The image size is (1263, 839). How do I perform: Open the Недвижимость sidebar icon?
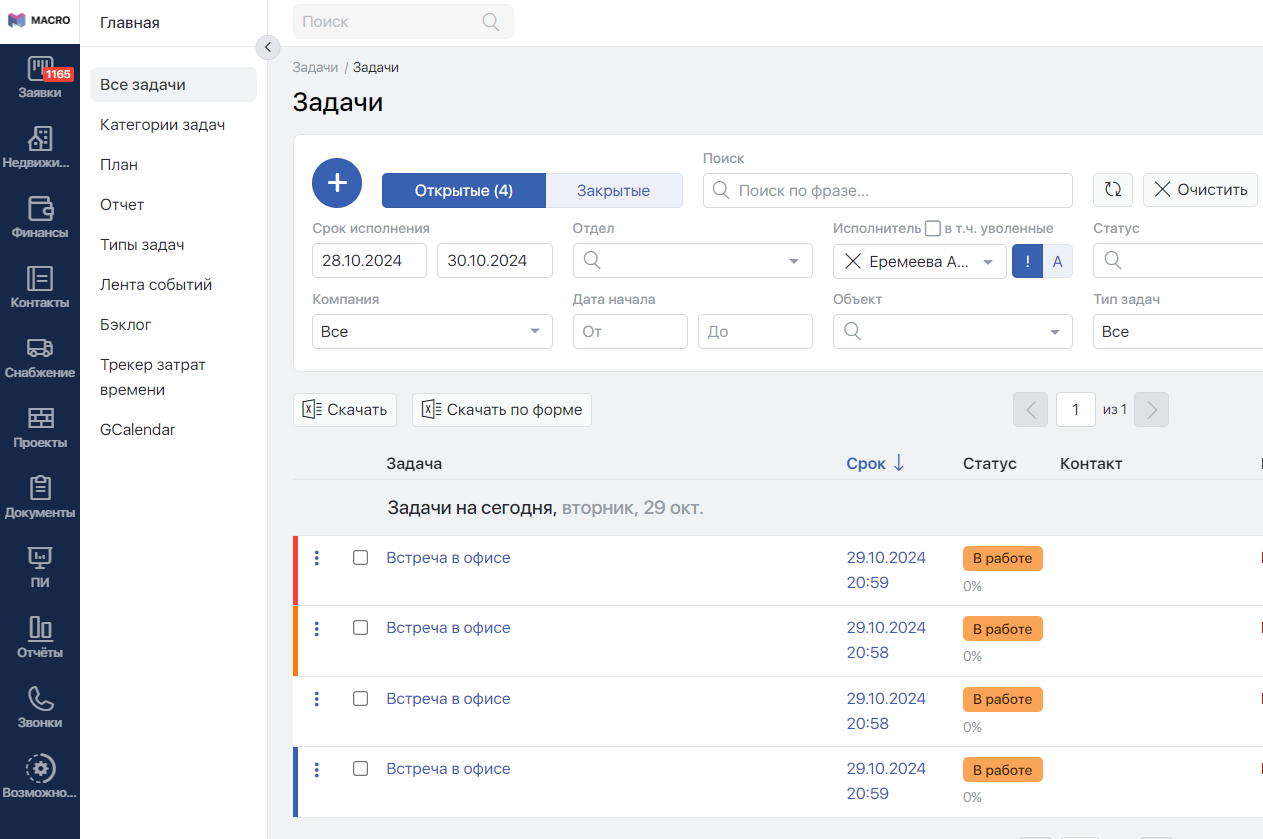pos(40,147)
